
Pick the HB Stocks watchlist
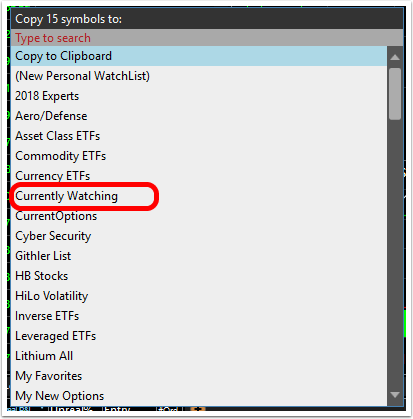199,276
